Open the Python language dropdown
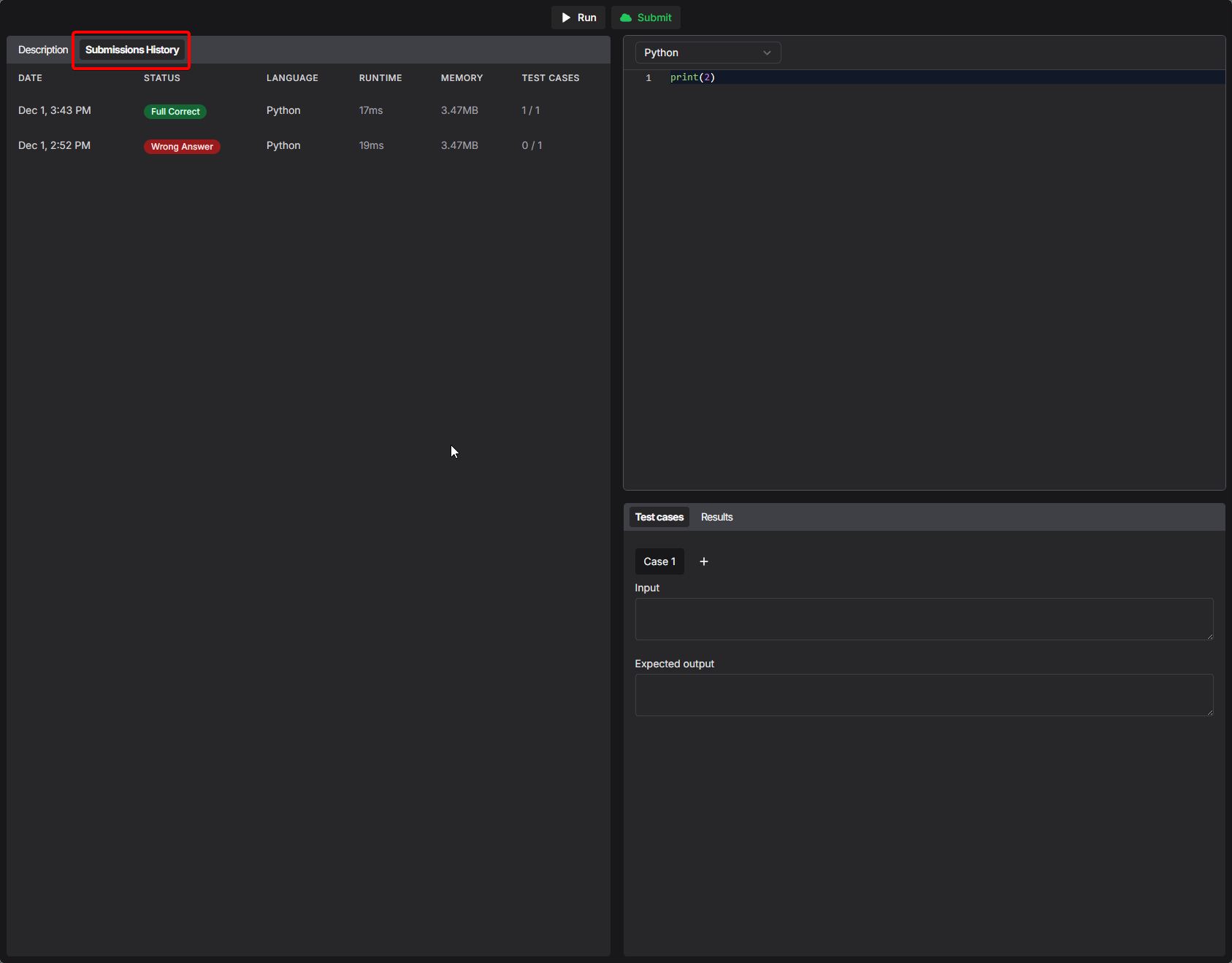The height and width of the screenshot is (963, 1232). (x=707, y=53)
